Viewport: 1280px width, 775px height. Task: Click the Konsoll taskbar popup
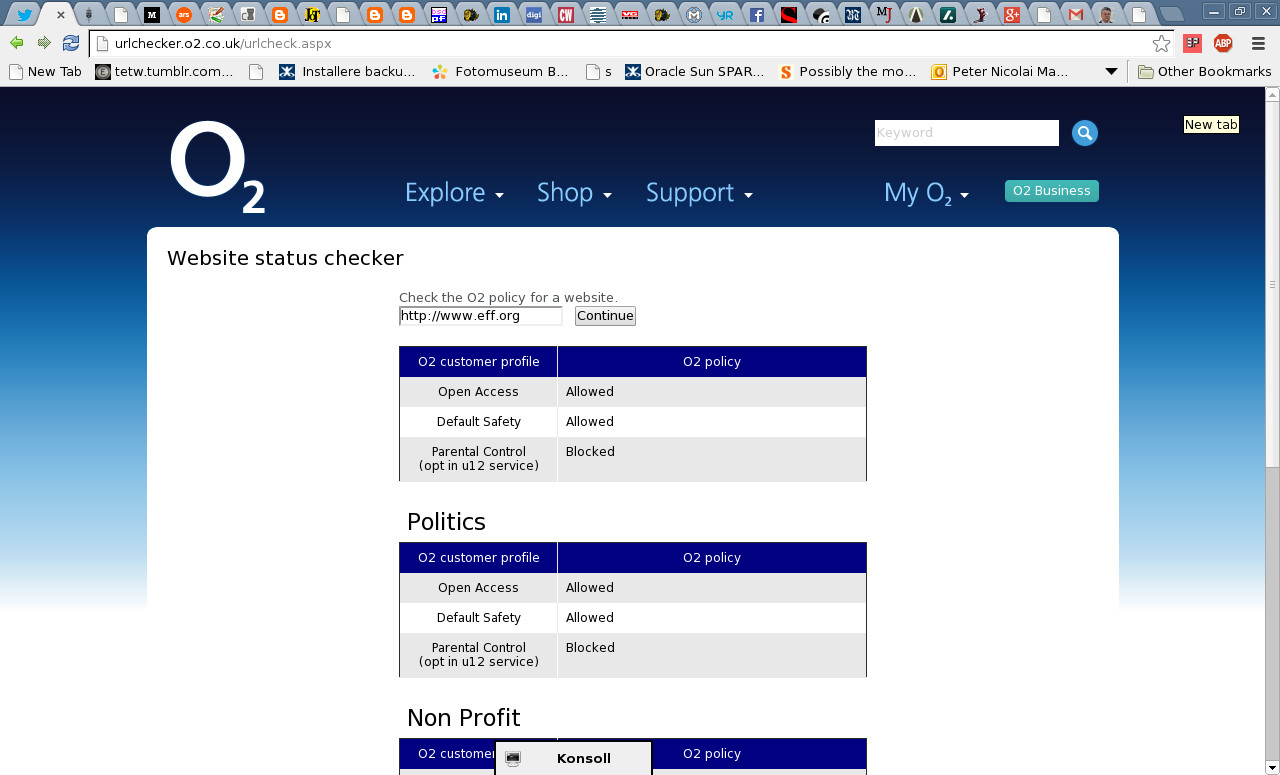coord(574,758)
